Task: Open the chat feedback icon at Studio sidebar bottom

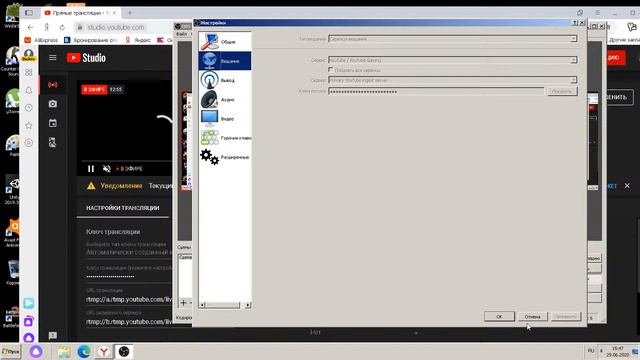Action: click(53, 336)
